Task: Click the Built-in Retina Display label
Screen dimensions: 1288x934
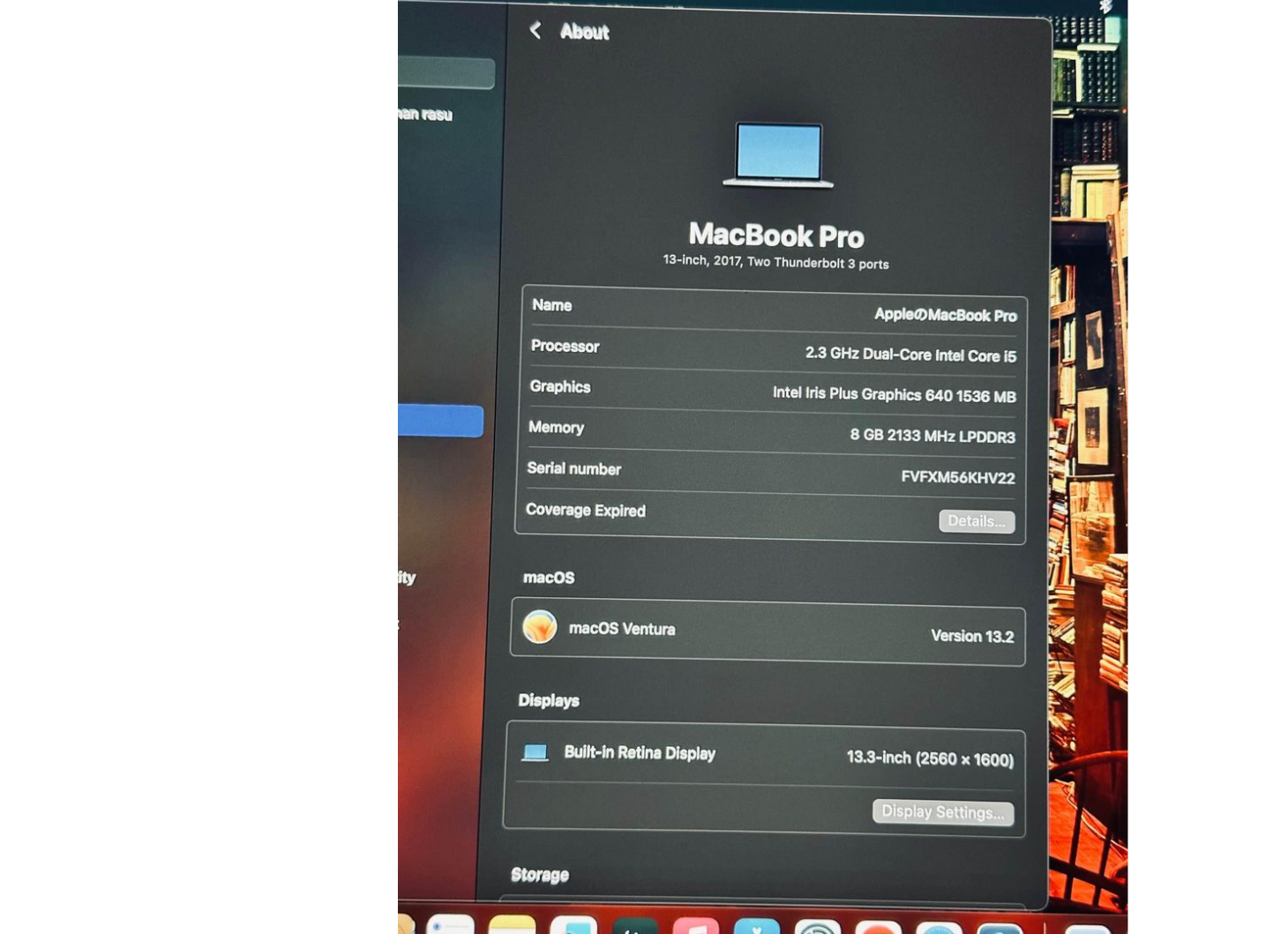Action: point(640,753)
